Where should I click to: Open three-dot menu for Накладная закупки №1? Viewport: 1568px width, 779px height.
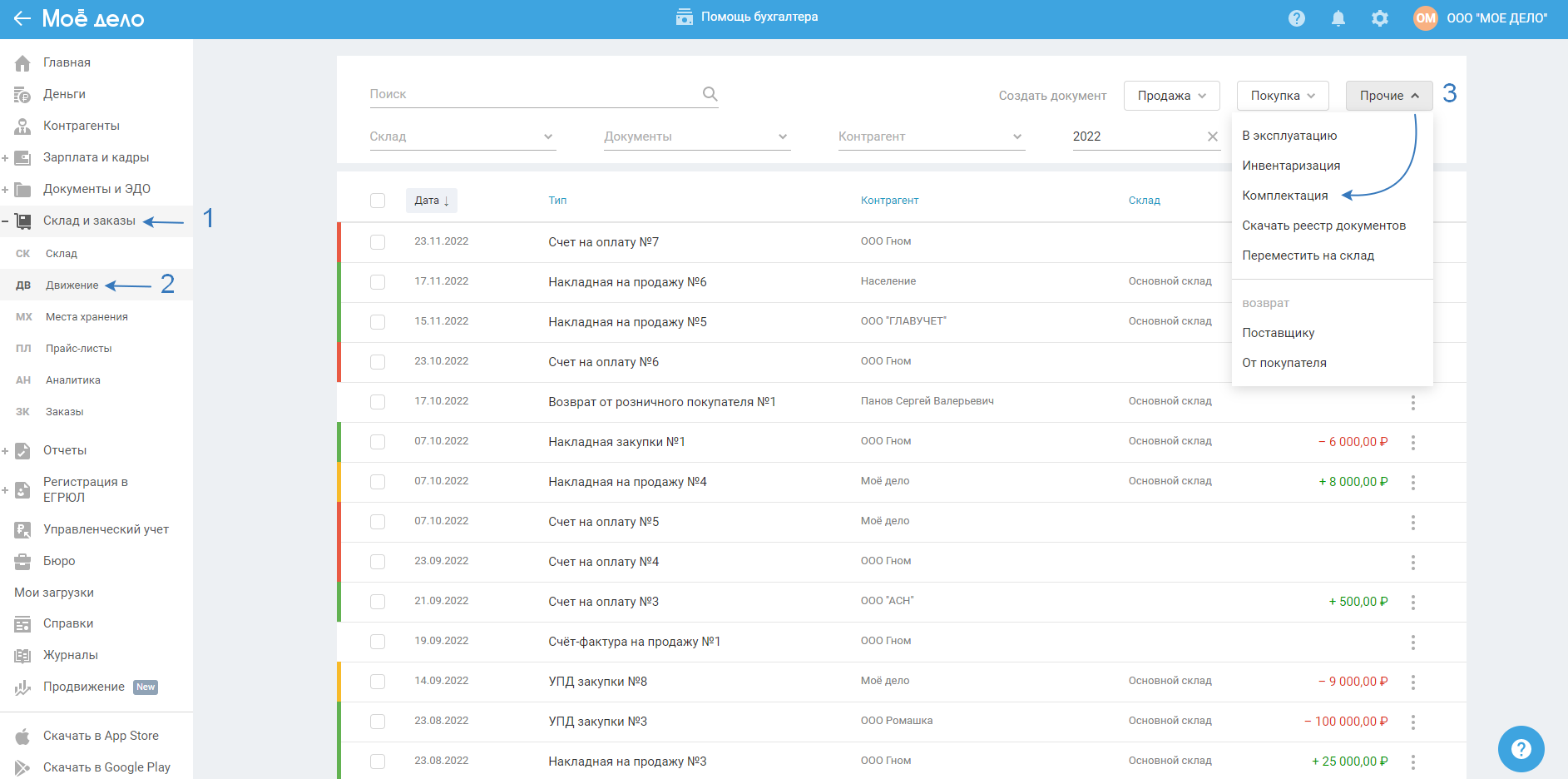(1412, 442)
